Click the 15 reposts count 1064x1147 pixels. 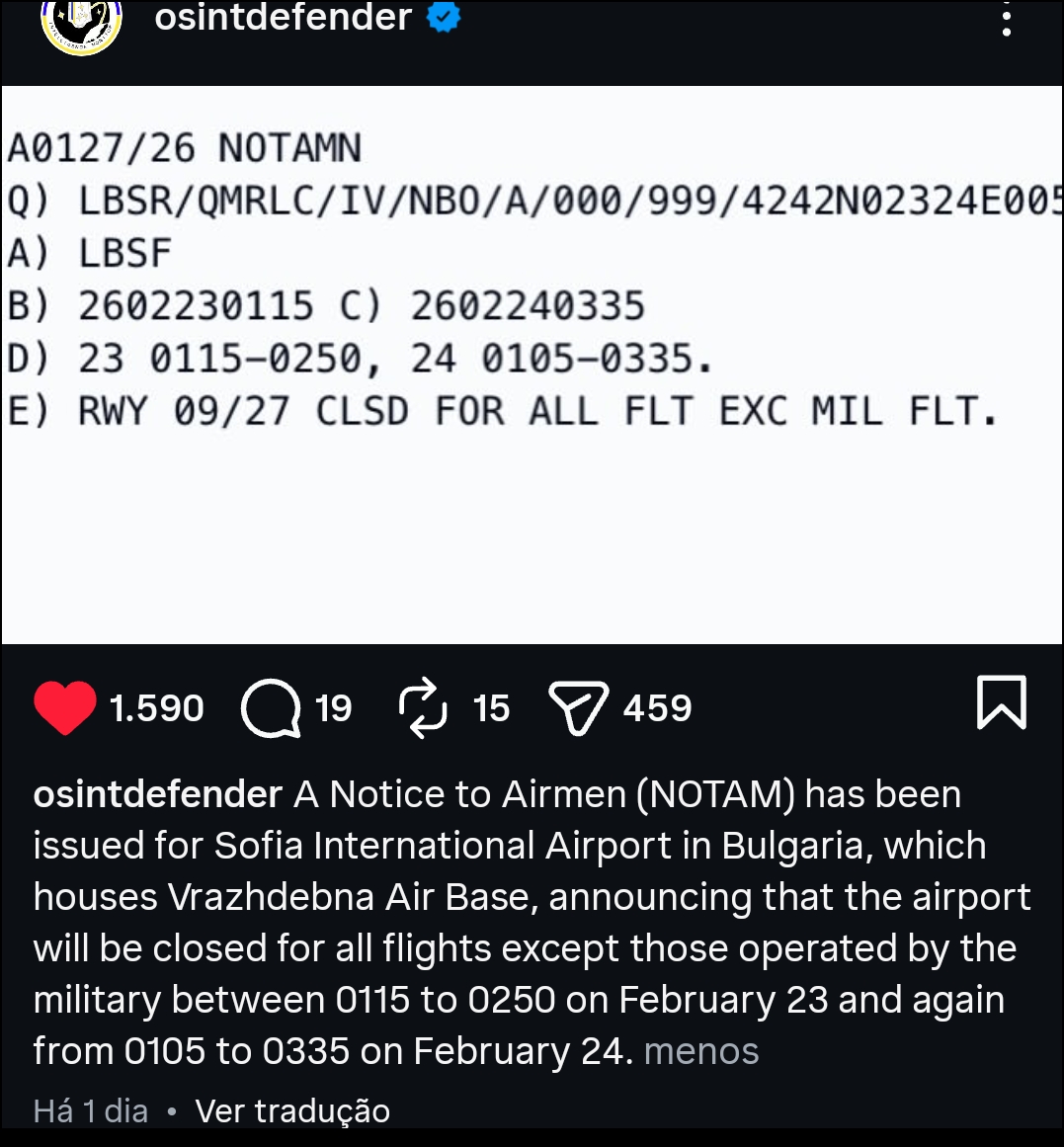click(490, 708)
